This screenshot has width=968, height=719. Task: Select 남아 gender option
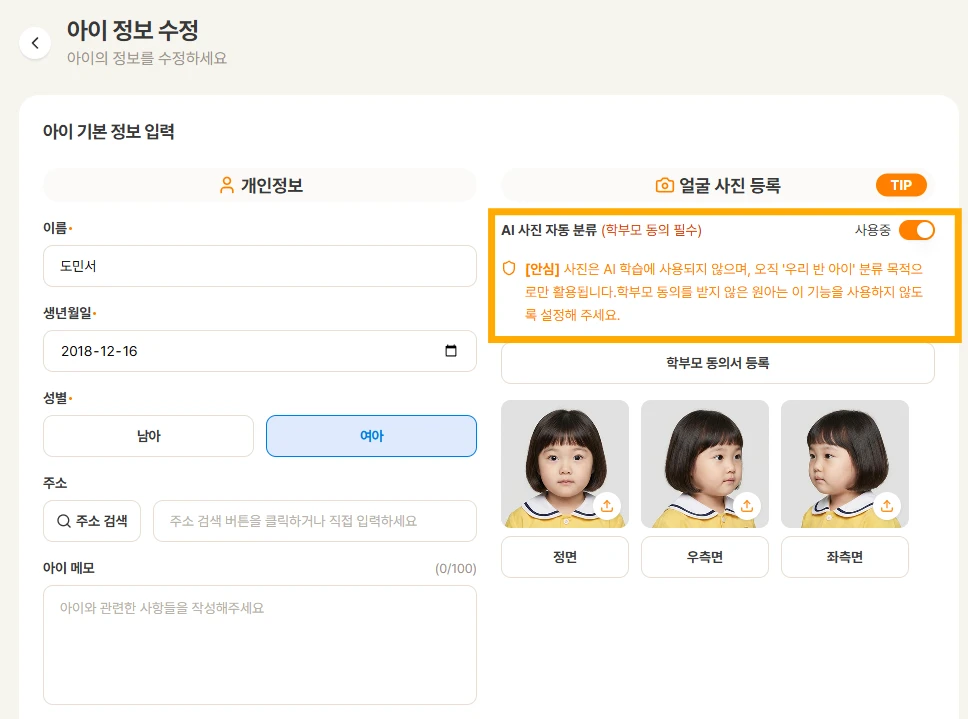148,436
